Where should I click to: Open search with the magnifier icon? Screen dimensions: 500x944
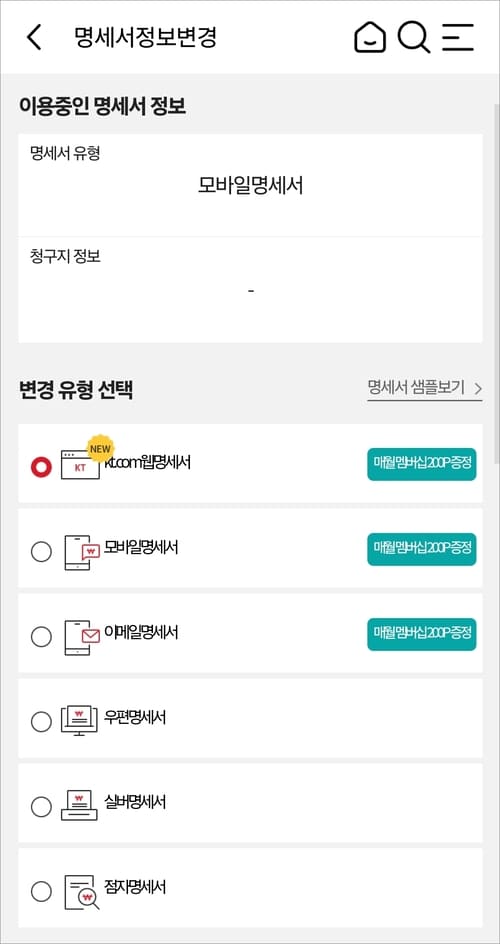[414, 37]
